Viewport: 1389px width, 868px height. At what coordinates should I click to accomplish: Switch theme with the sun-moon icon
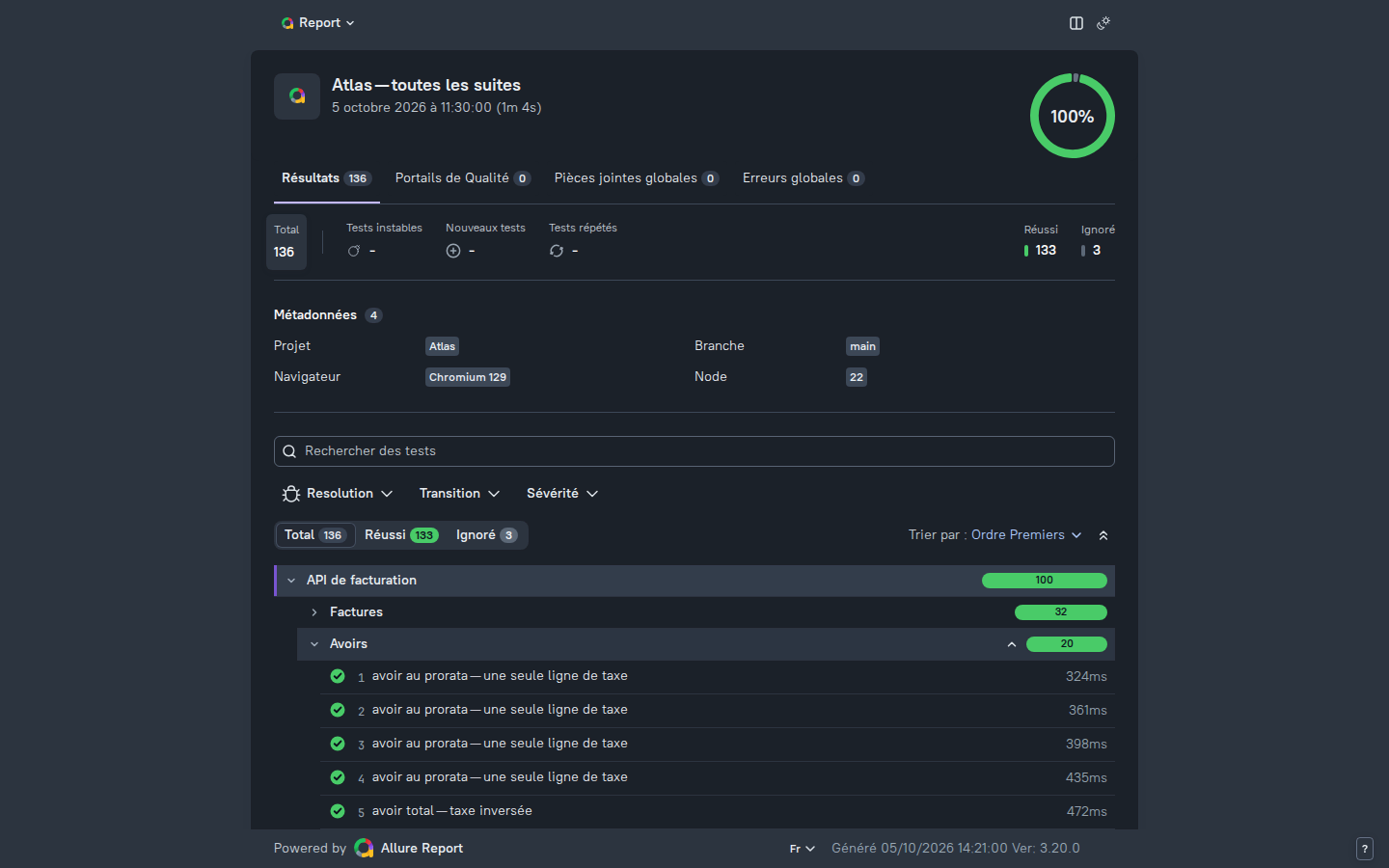1103,23
